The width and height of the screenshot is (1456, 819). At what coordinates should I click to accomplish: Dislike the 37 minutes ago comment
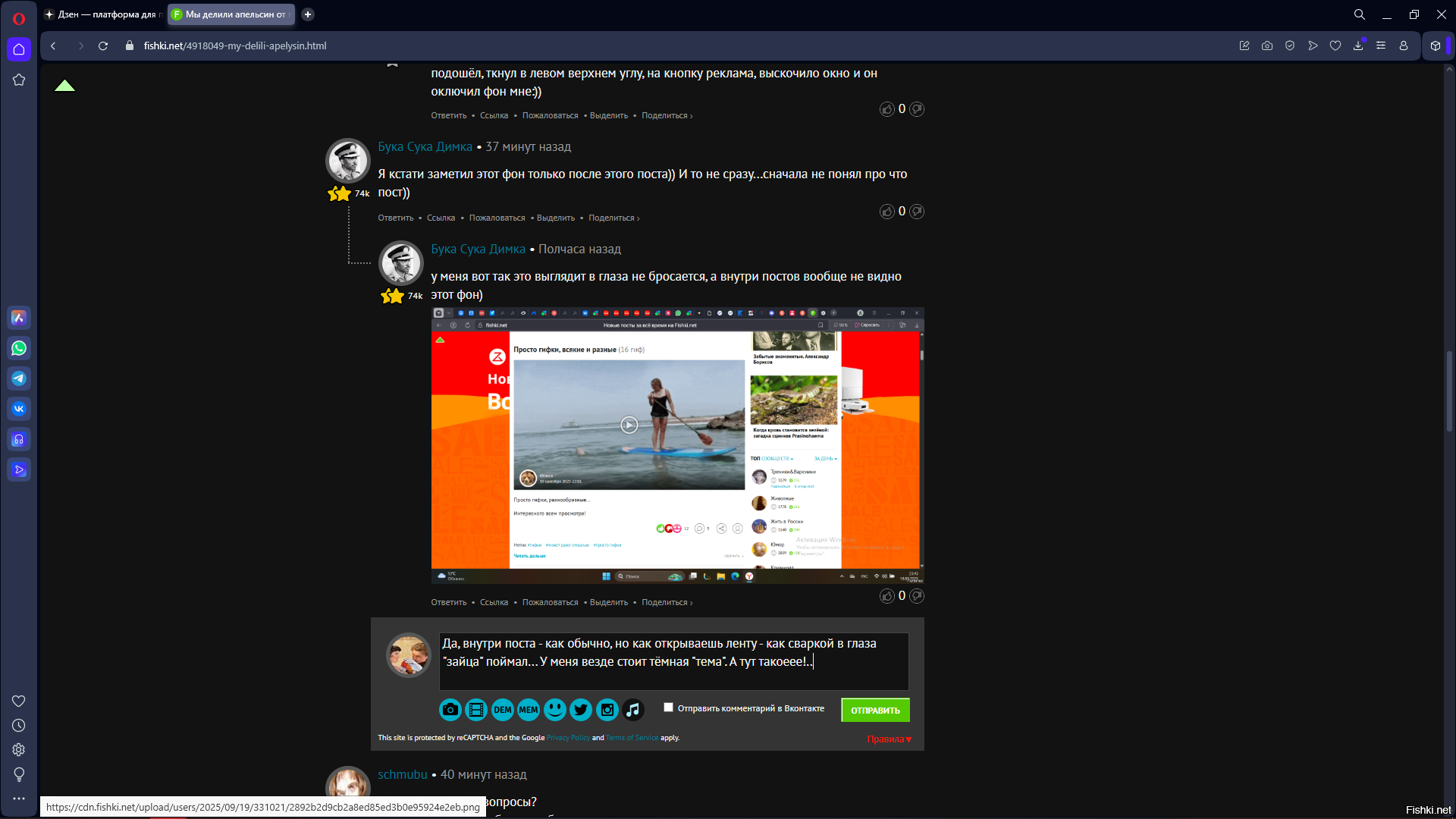pos(917,212)
